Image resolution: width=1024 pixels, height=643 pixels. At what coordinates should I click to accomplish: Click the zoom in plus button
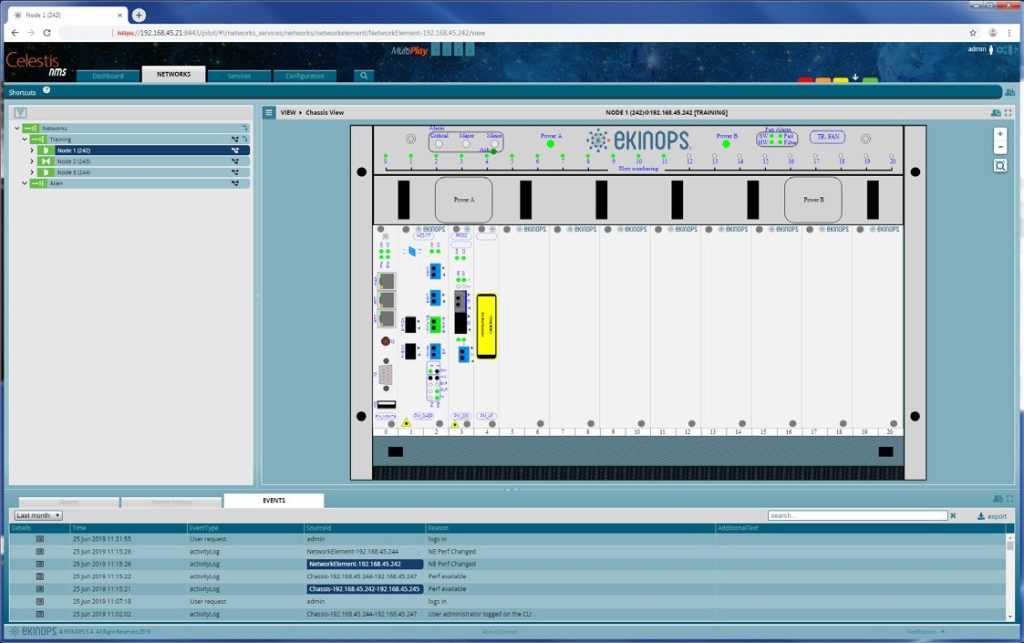pos(1000,134)
